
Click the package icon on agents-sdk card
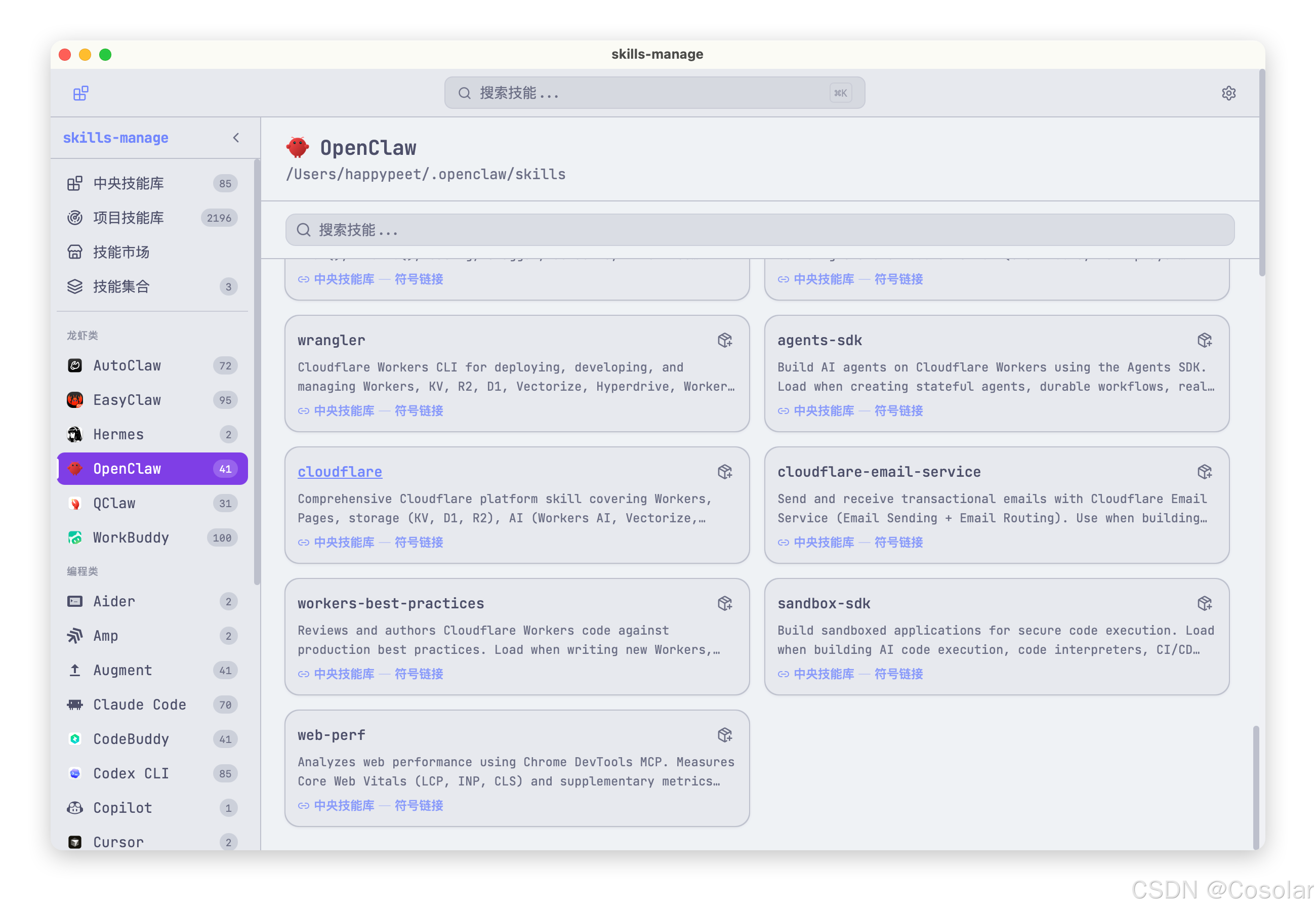pyautogui.click(x=1204, y=340)
